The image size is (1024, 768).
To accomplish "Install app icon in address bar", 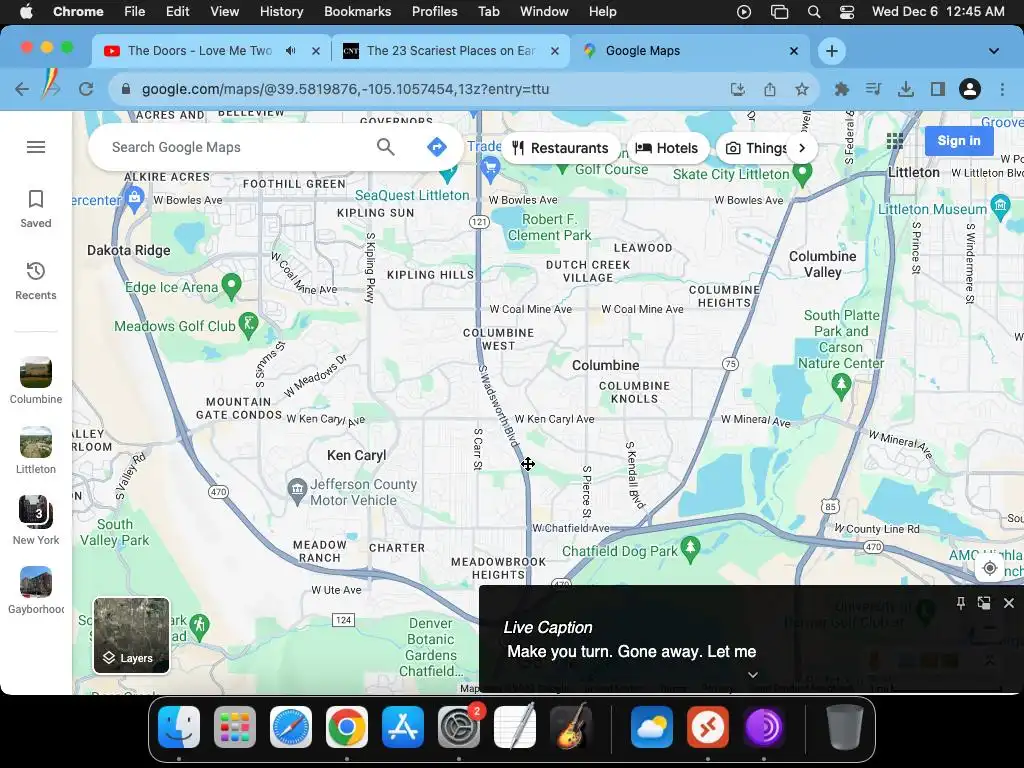I will [x=738, y=89].
